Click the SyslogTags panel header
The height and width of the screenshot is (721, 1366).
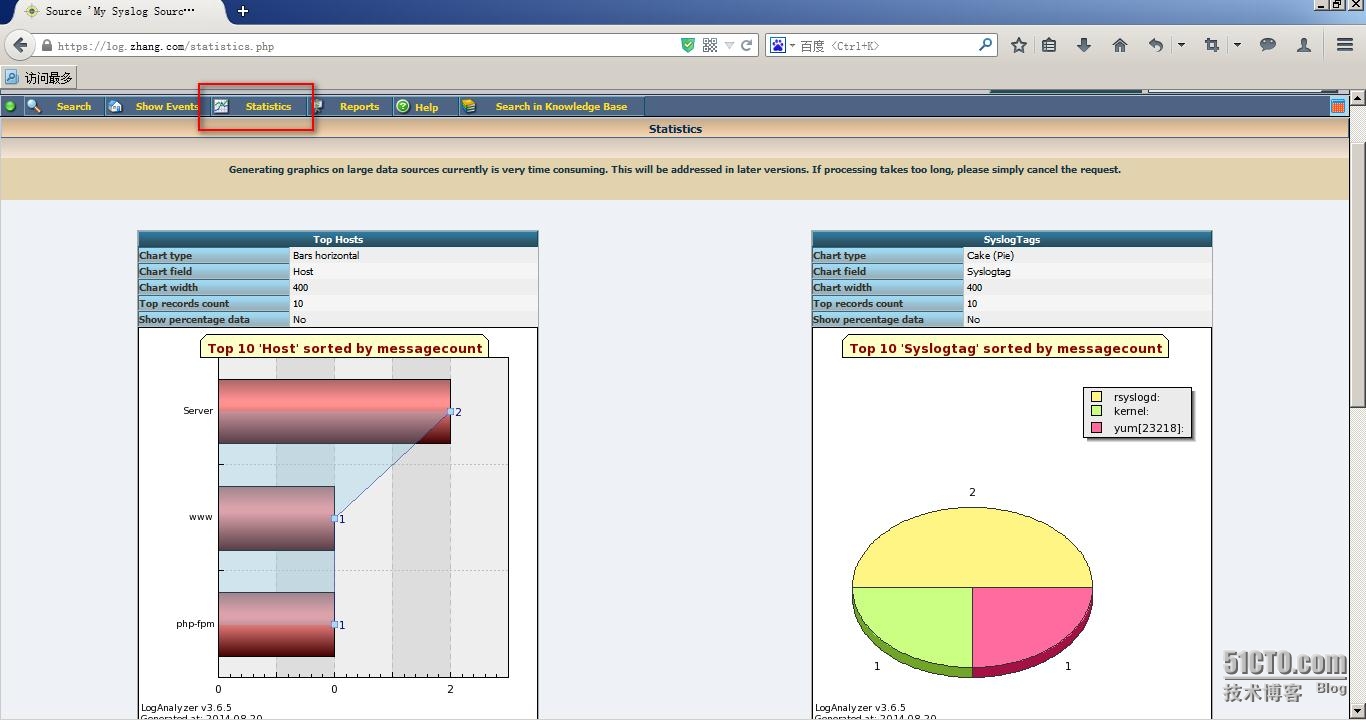click(x=1012, y=239)
